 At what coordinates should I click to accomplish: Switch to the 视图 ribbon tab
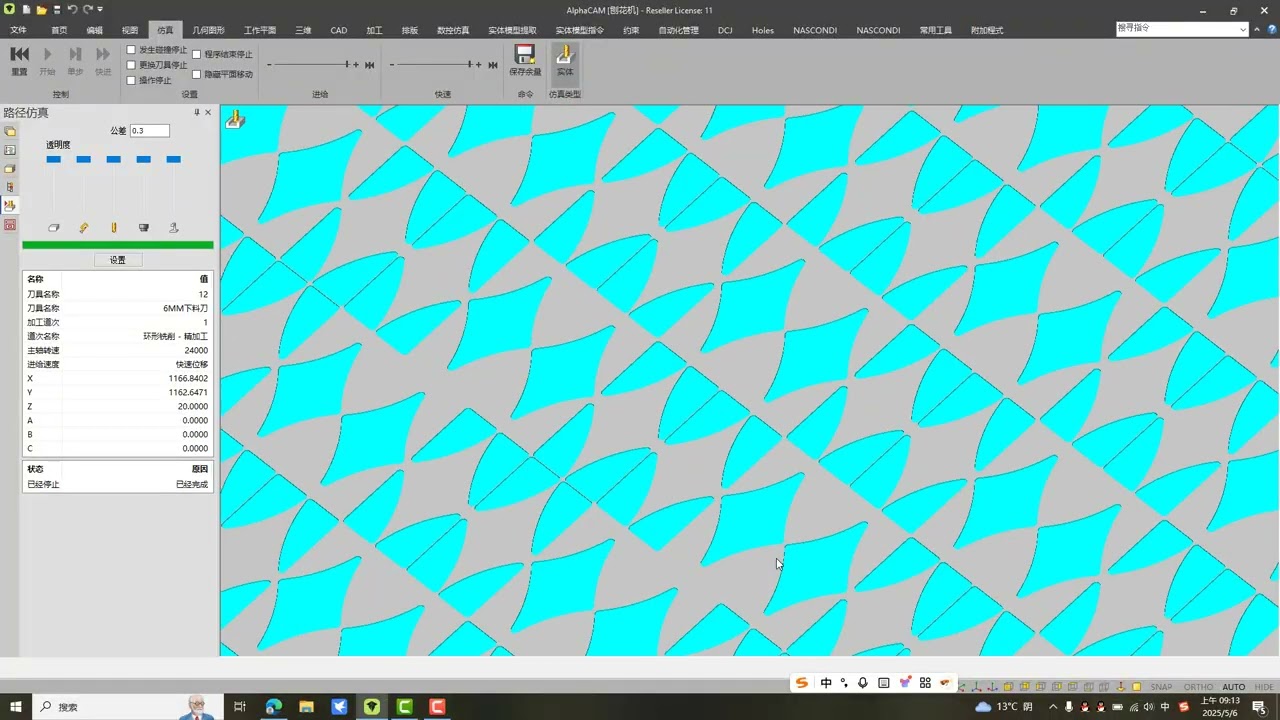(130, 30)
